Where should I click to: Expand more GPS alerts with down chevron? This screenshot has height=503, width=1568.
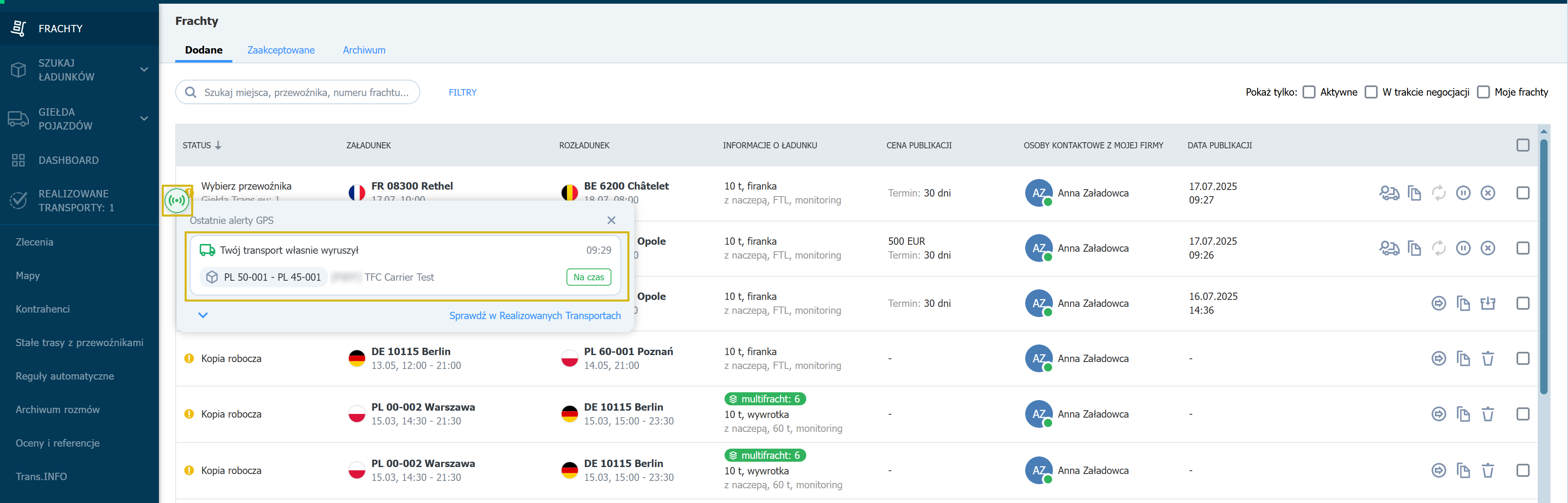pos(203,315)
